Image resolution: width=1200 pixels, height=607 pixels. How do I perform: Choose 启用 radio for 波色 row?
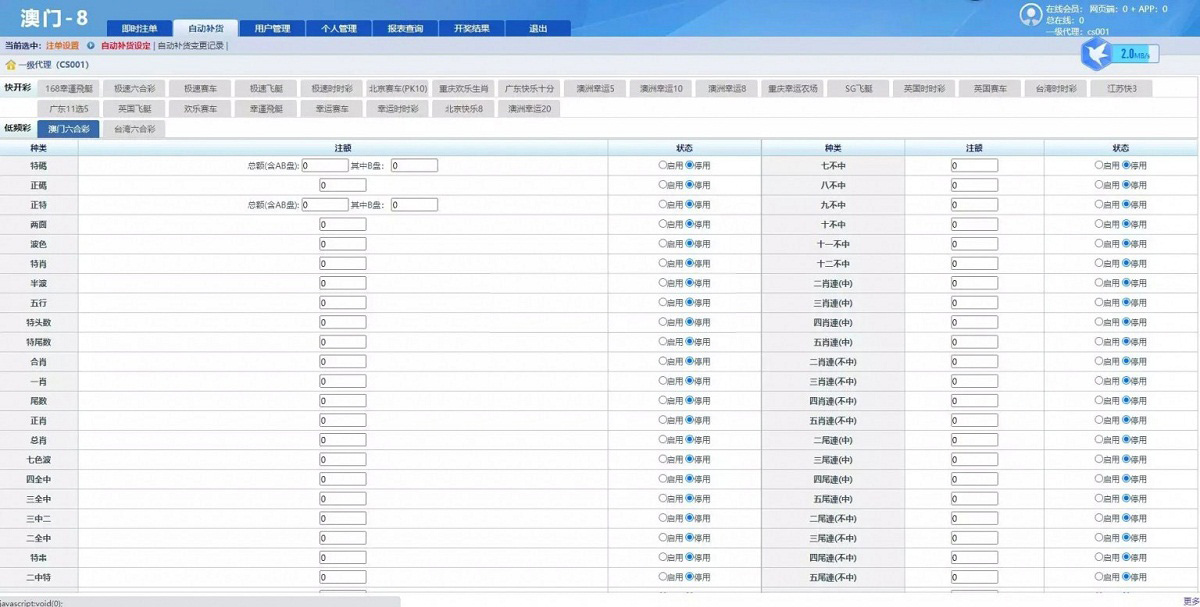pyautogui.click(x=663, y=244)
